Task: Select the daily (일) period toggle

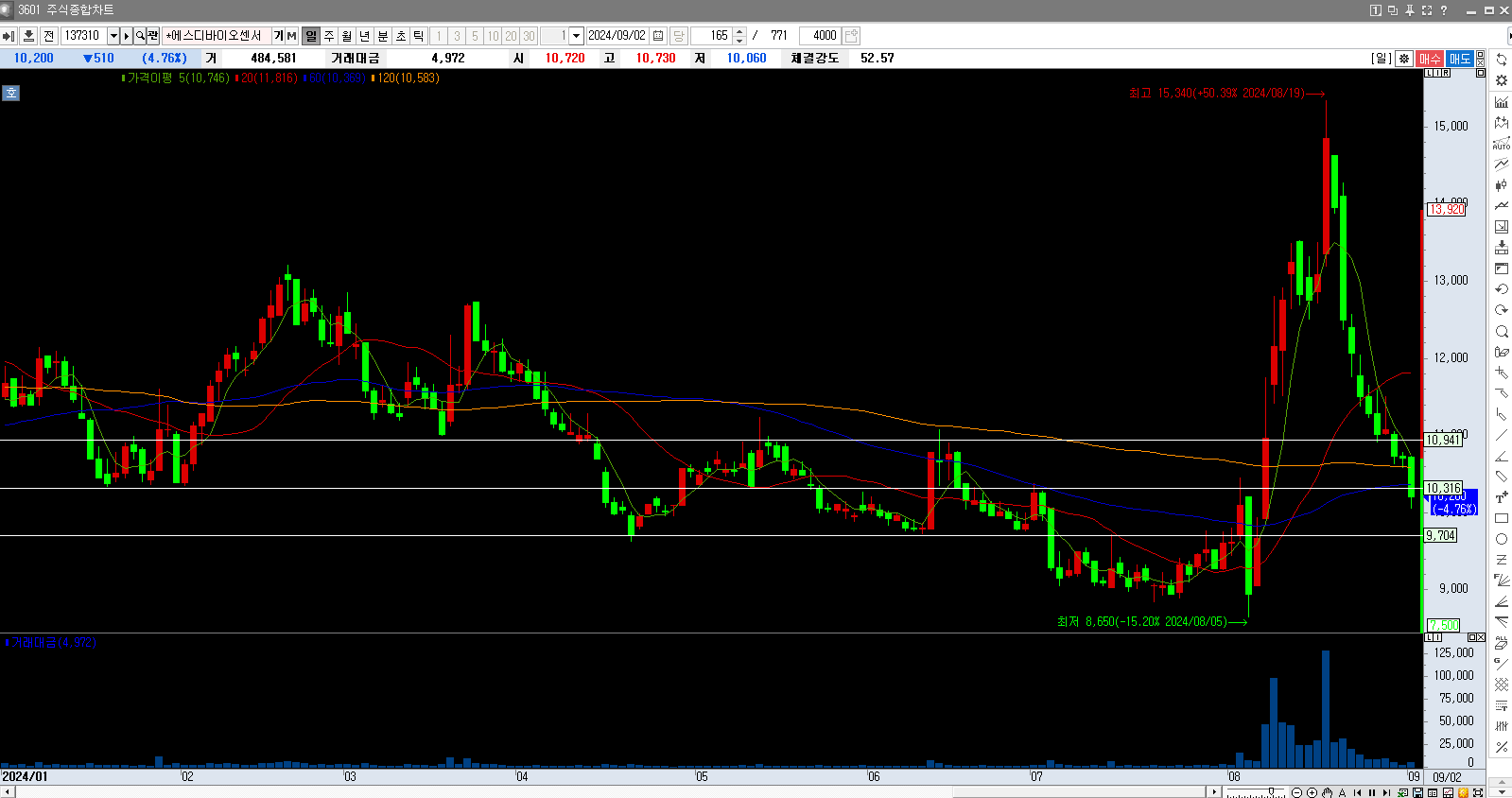Action: (x=311, y=36)
